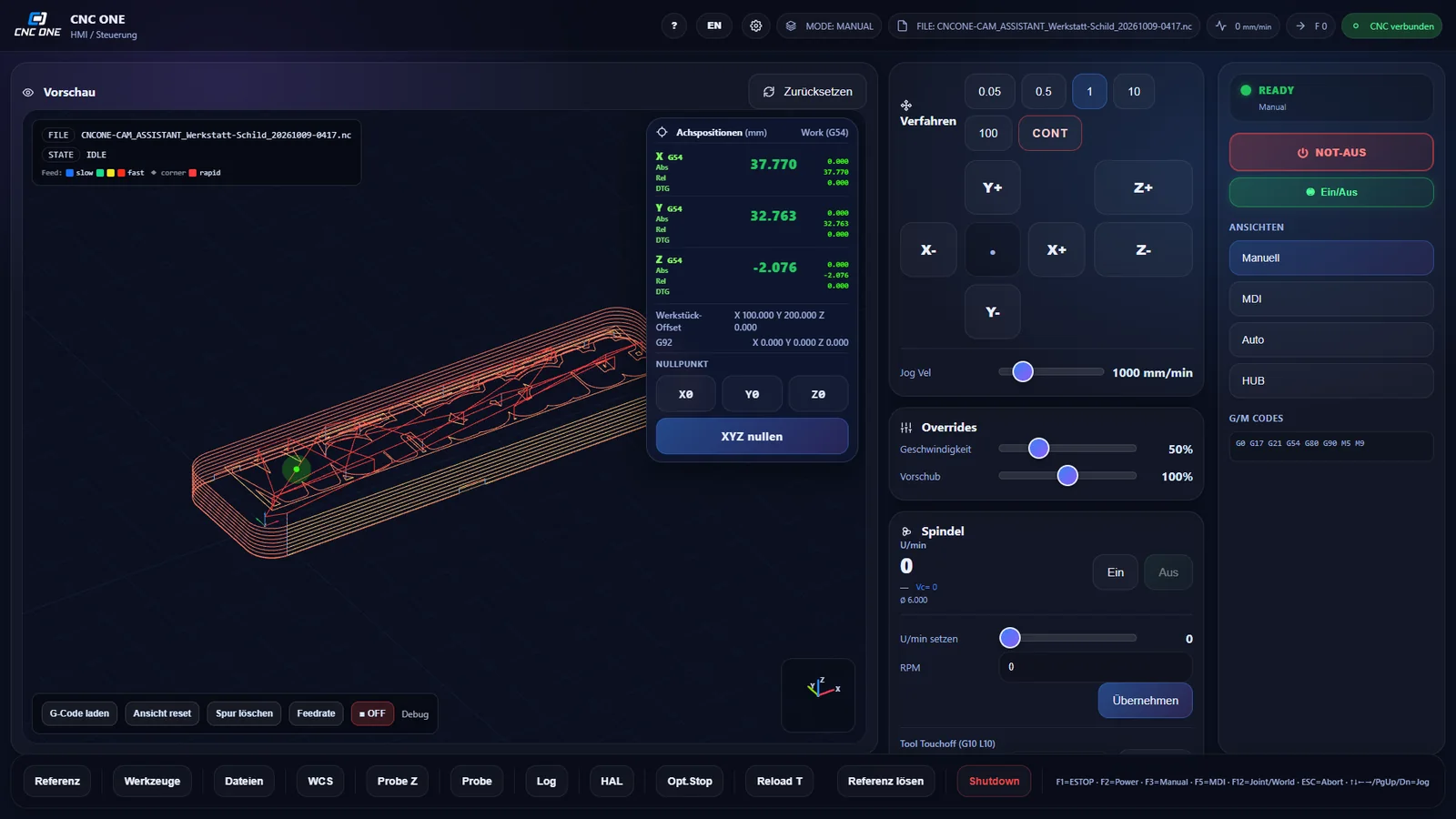Image resolution: width=1456 pixels, height=819 pixels.
Task: Trigger the NOT-AUS emergency stop
Action: click(1331, 152)
